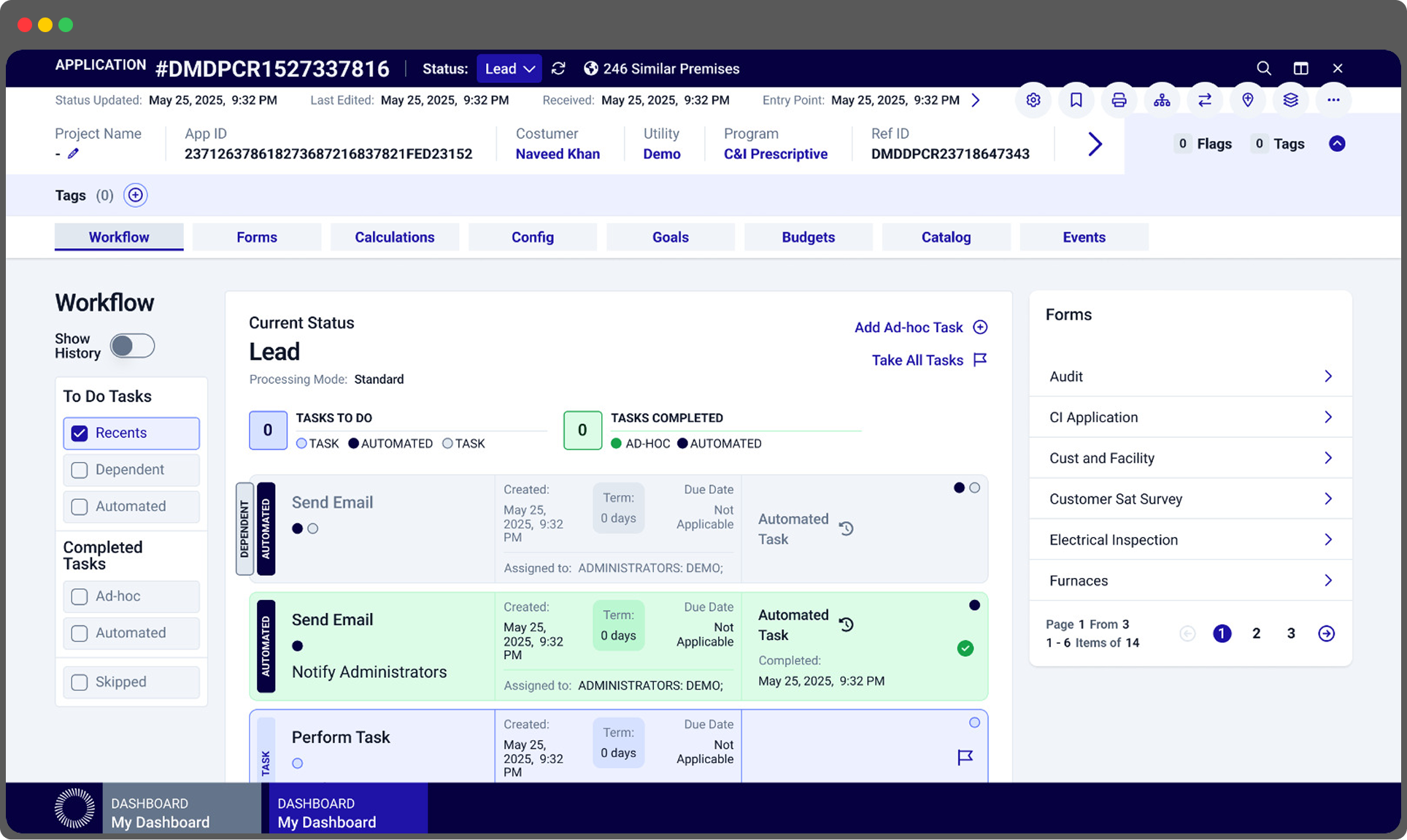Screen dimensions: 1407x840
Task: Click the map location pin icon
Action: [1248, 100]
